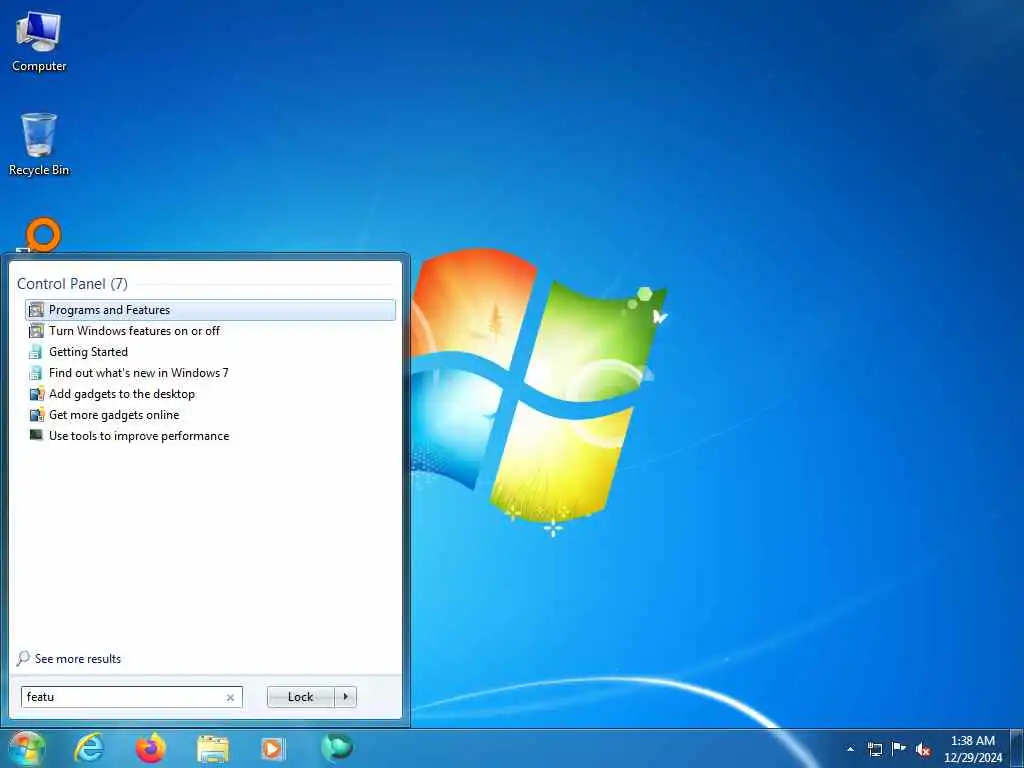Show hidden tray icons arrow

850,749
